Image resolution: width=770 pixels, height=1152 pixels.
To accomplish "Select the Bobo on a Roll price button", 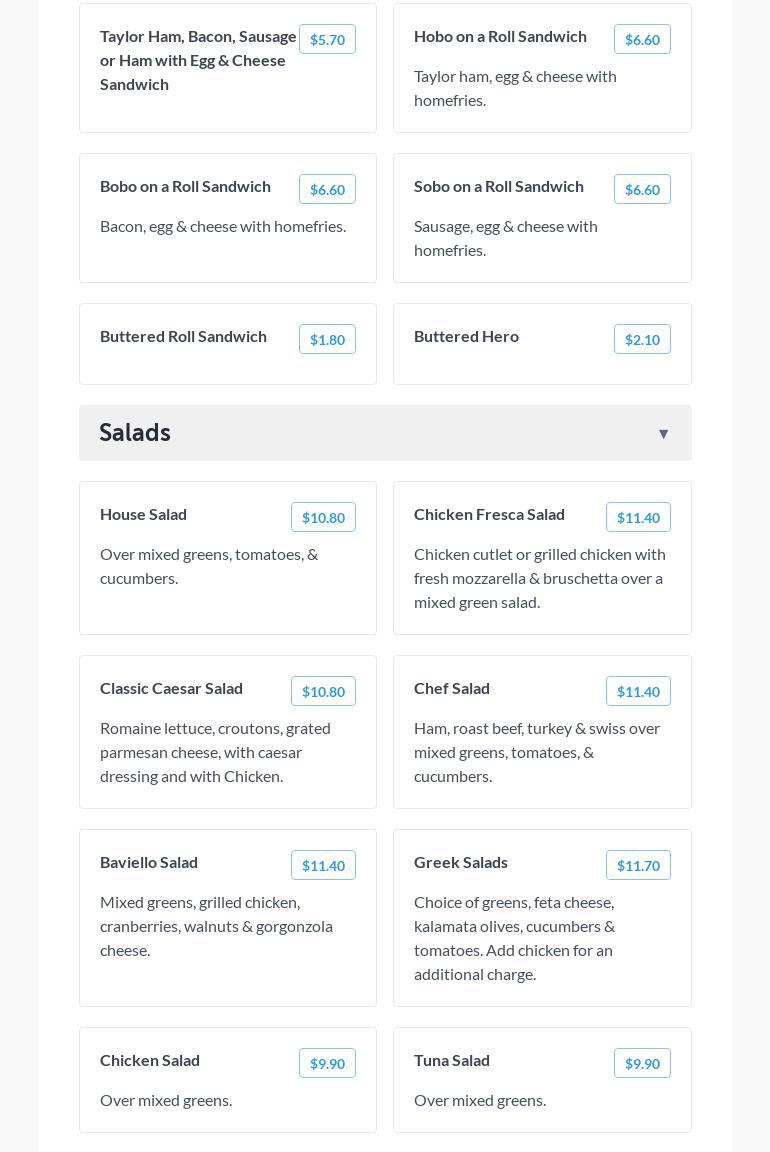I will click(327, 190).
